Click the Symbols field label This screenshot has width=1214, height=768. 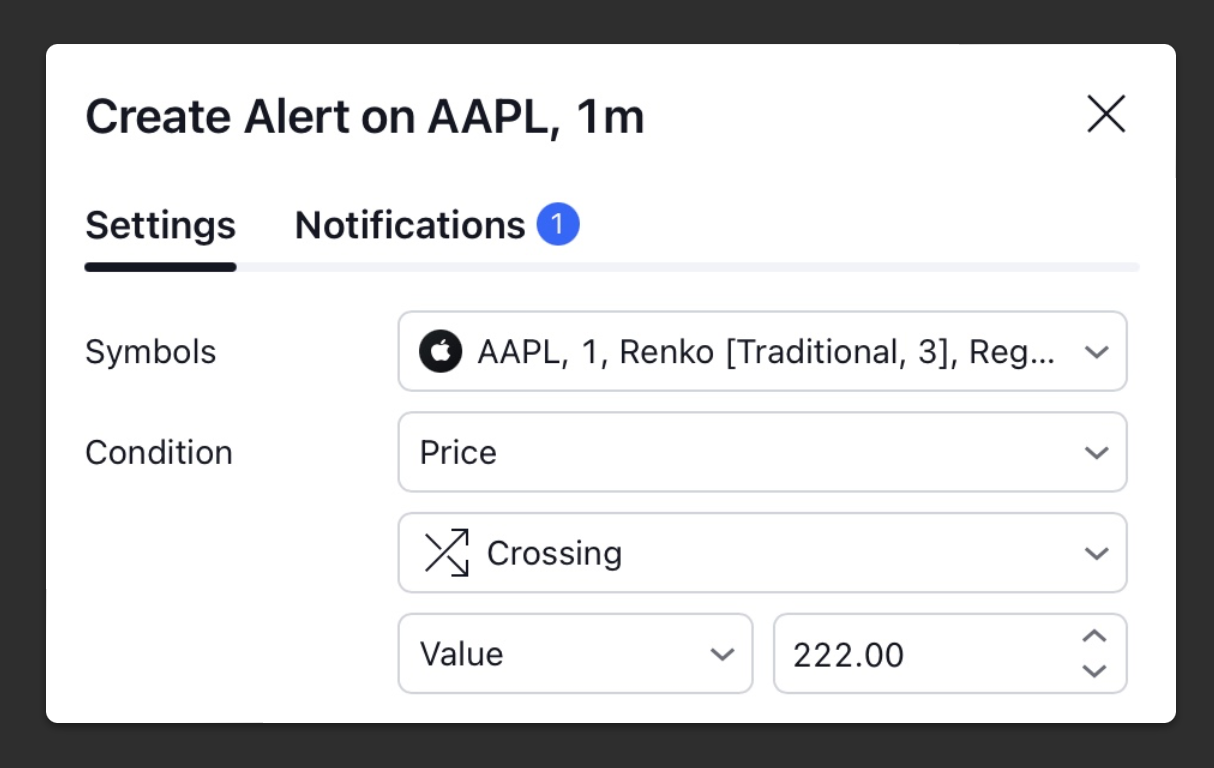click(150, 352)
